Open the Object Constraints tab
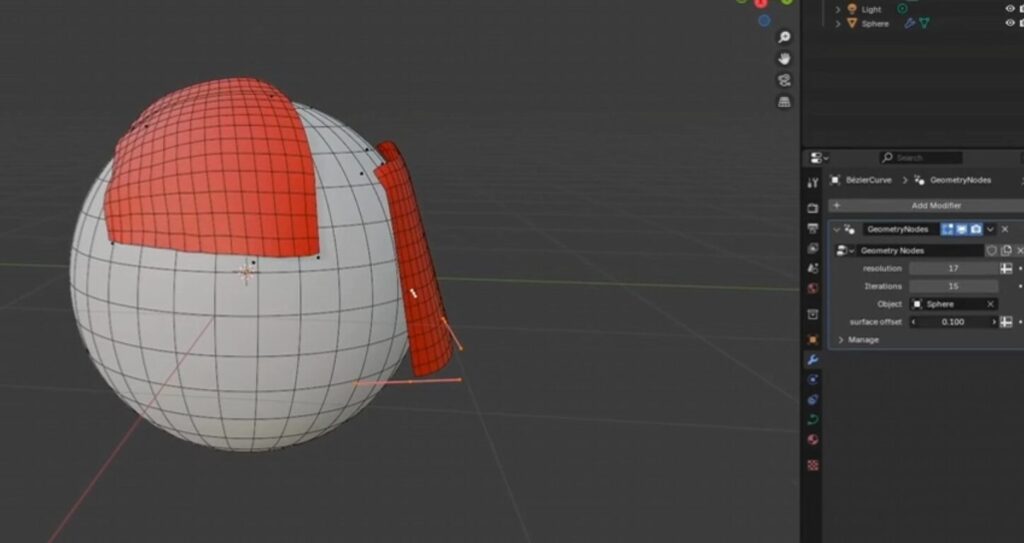Viewport: 1024px width, 543px height. coord(813,399)
